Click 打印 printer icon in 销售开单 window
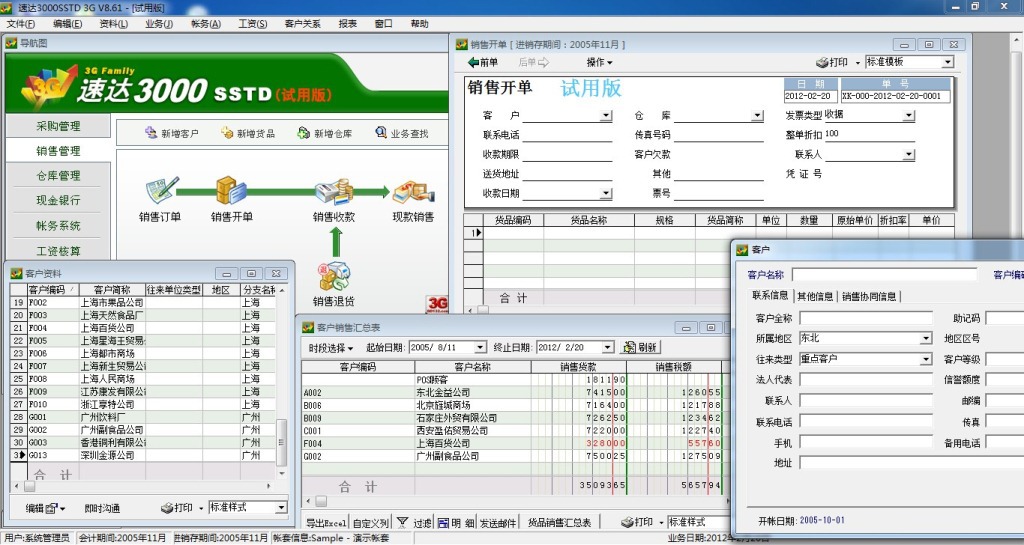This screenshot has height=545, width=1024. pos(822,63)
